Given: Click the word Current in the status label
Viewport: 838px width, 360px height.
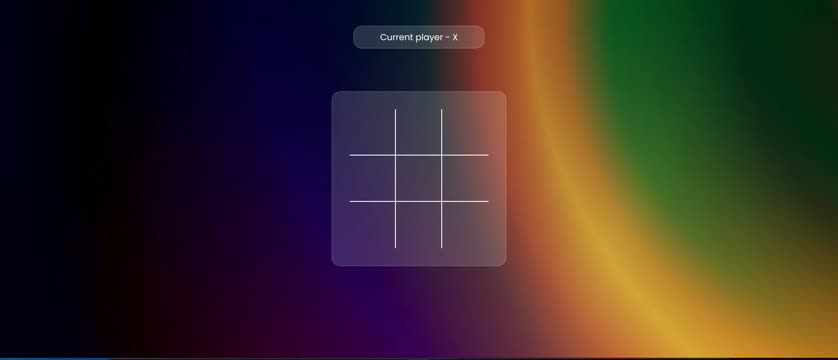Looking at the screenshot, I should (x=396, y=37).
